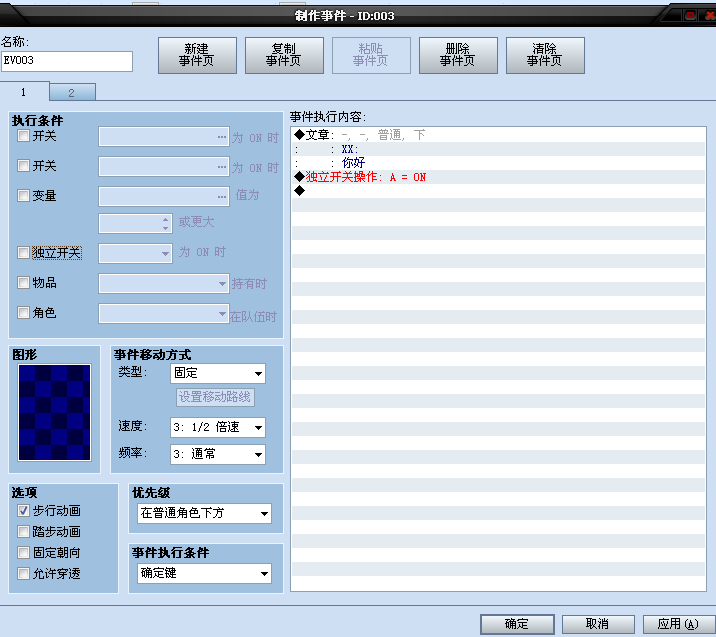
Task: Open the 类型 dropdown showing 固定
Action: point(218,374)
